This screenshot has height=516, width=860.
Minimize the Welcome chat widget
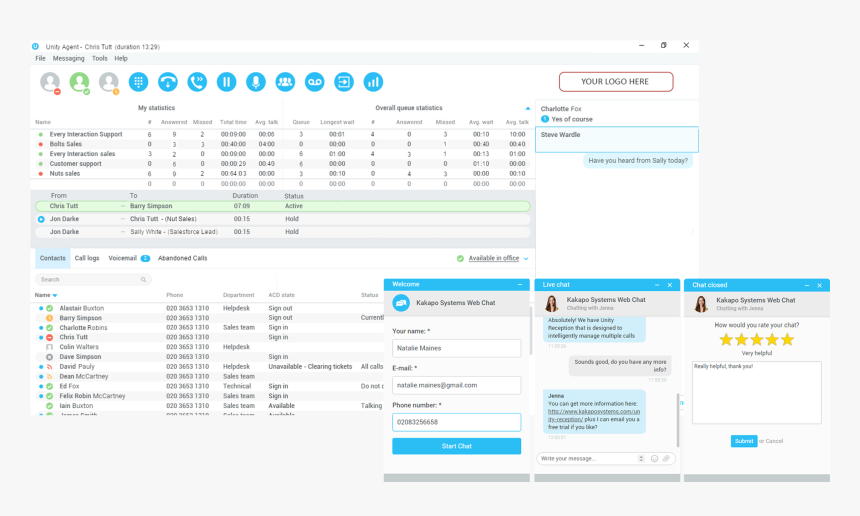(519, 285)
